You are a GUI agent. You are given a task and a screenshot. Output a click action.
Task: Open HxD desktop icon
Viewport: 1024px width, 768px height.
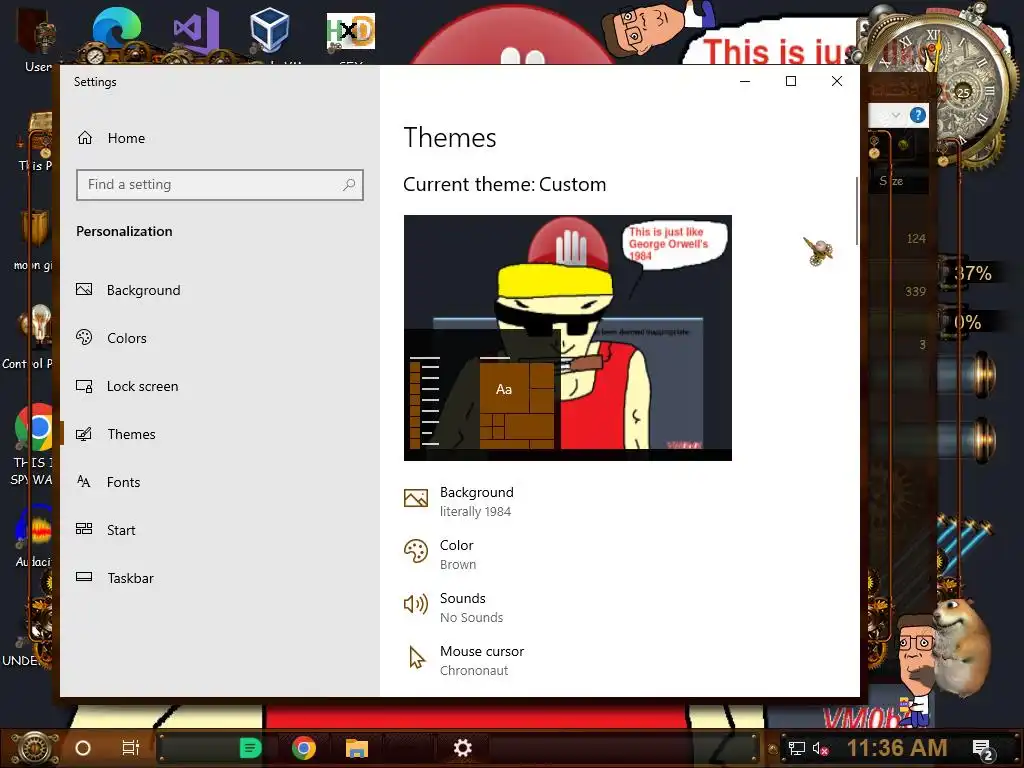click(351, 31)
